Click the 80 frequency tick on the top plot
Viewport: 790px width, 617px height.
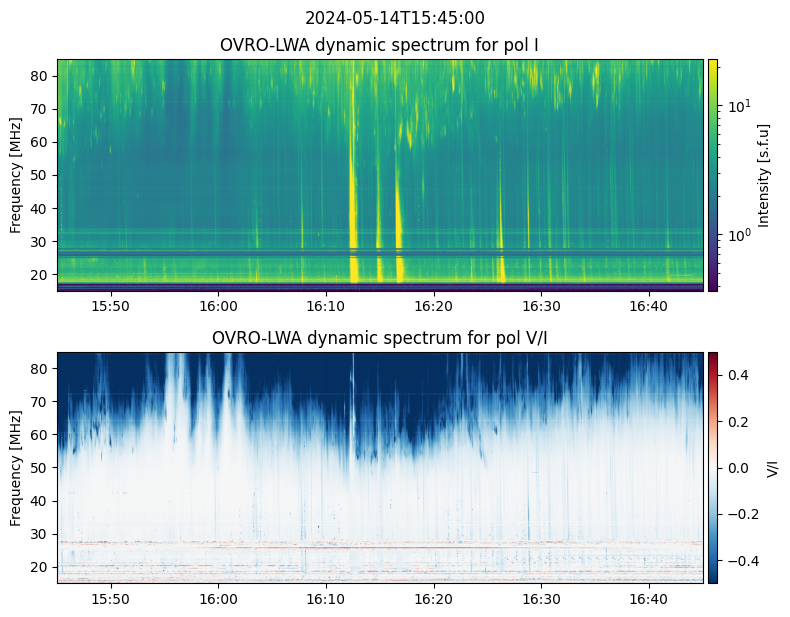pos(42,75)
